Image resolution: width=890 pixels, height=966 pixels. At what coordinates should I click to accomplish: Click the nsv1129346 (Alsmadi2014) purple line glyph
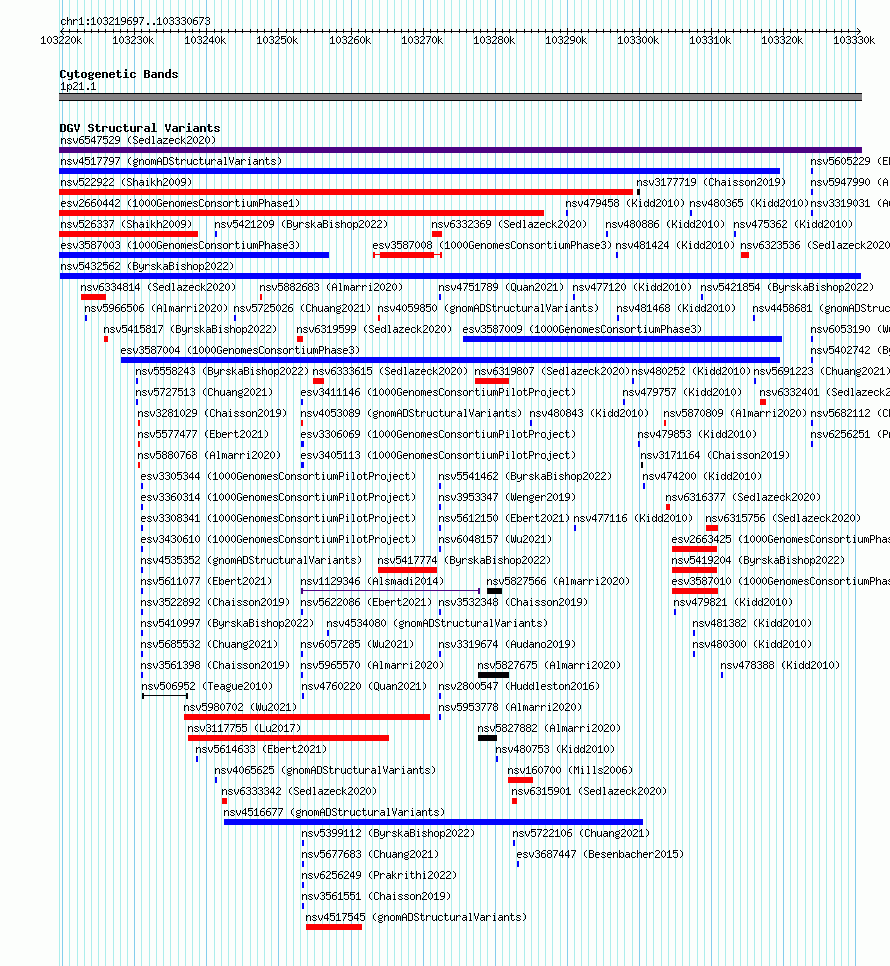pos(390,590)
